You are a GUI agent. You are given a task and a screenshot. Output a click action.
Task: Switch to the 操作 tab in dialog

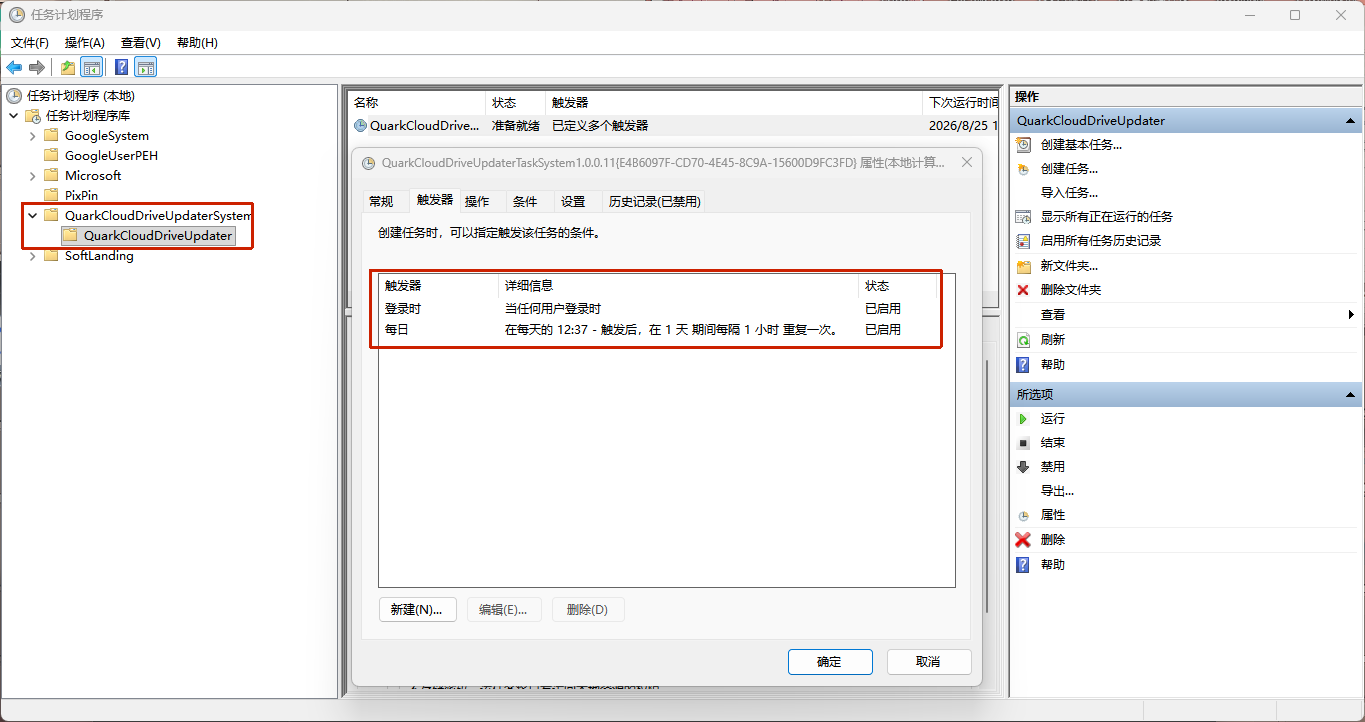click(x=477, y=202)
